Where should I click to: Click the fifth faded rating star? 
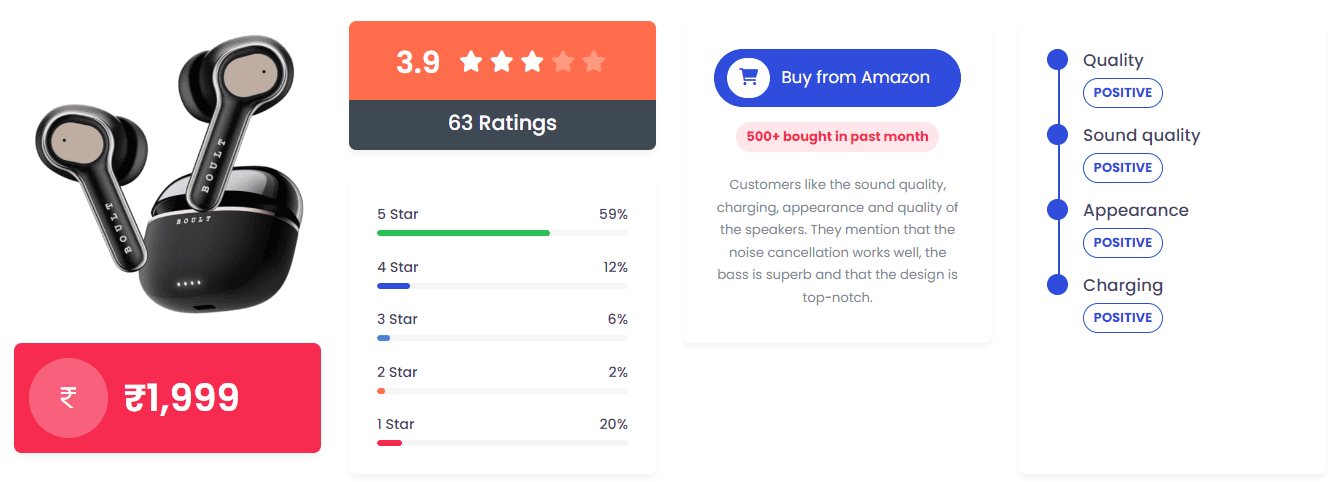(594, 62)
